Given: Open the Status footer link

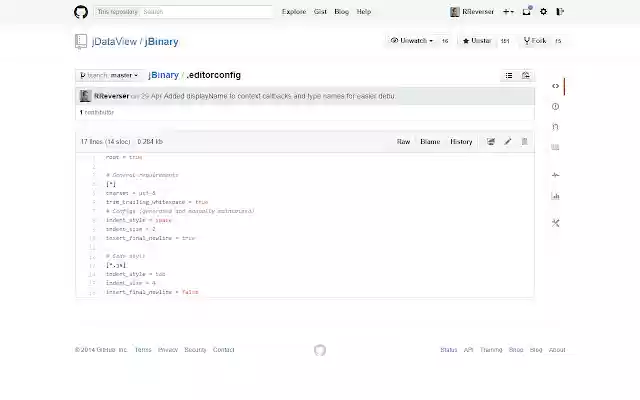Looking at the screenshot, I should click(x=449, y=350).
